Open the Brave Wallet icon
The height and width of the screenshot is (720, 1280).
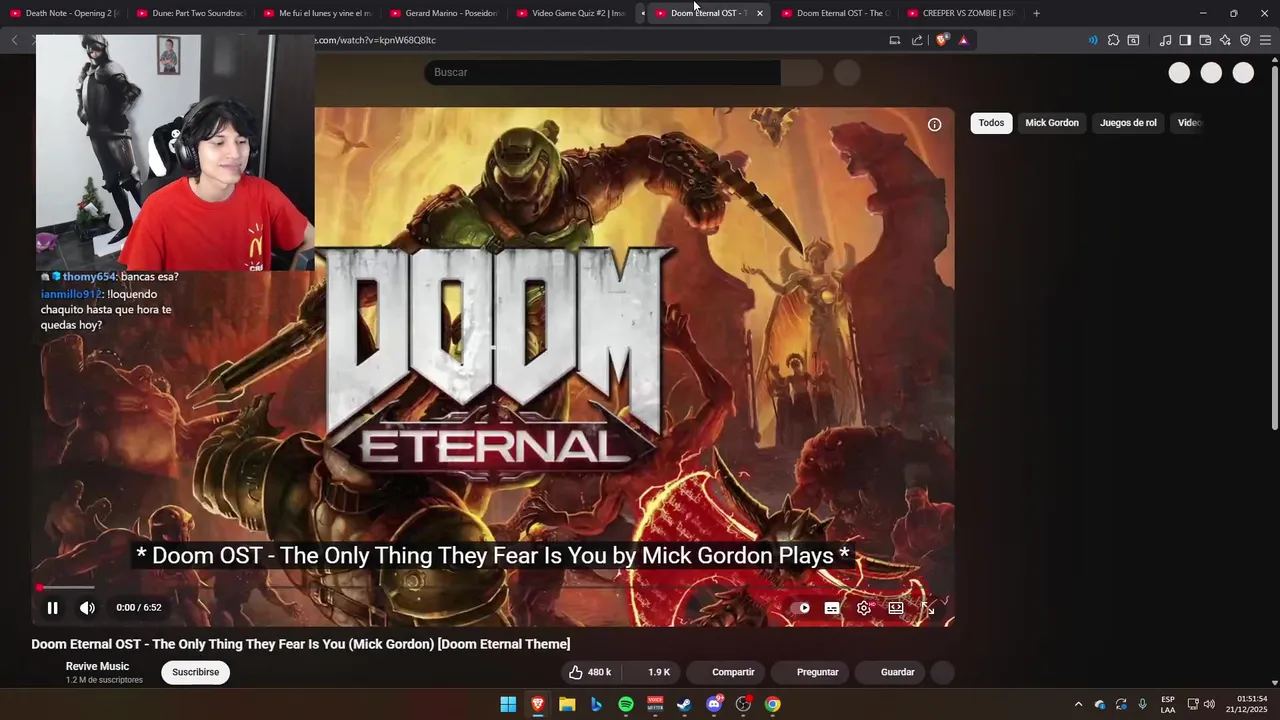[1205, 40]
